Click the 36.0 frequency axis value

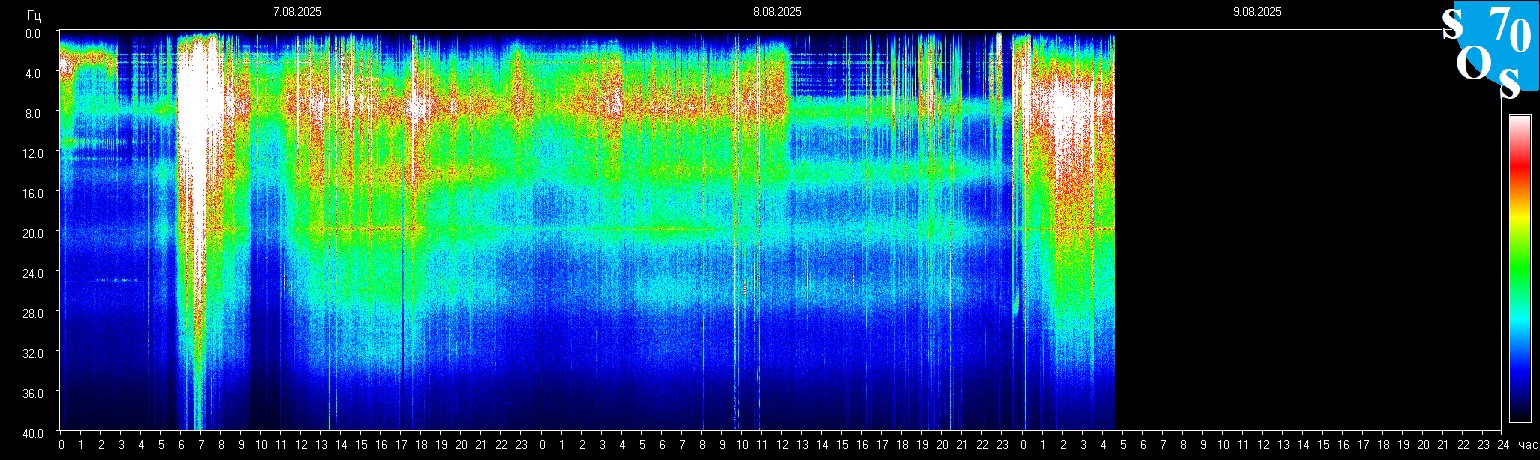point(31,393)
